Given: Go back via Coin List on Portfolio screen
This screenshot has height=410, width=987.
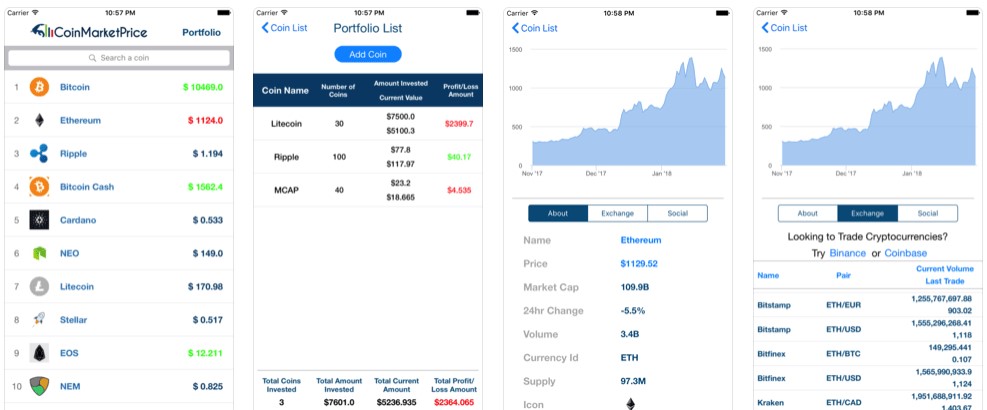Looking at the screenshot, I should (285, 28).
